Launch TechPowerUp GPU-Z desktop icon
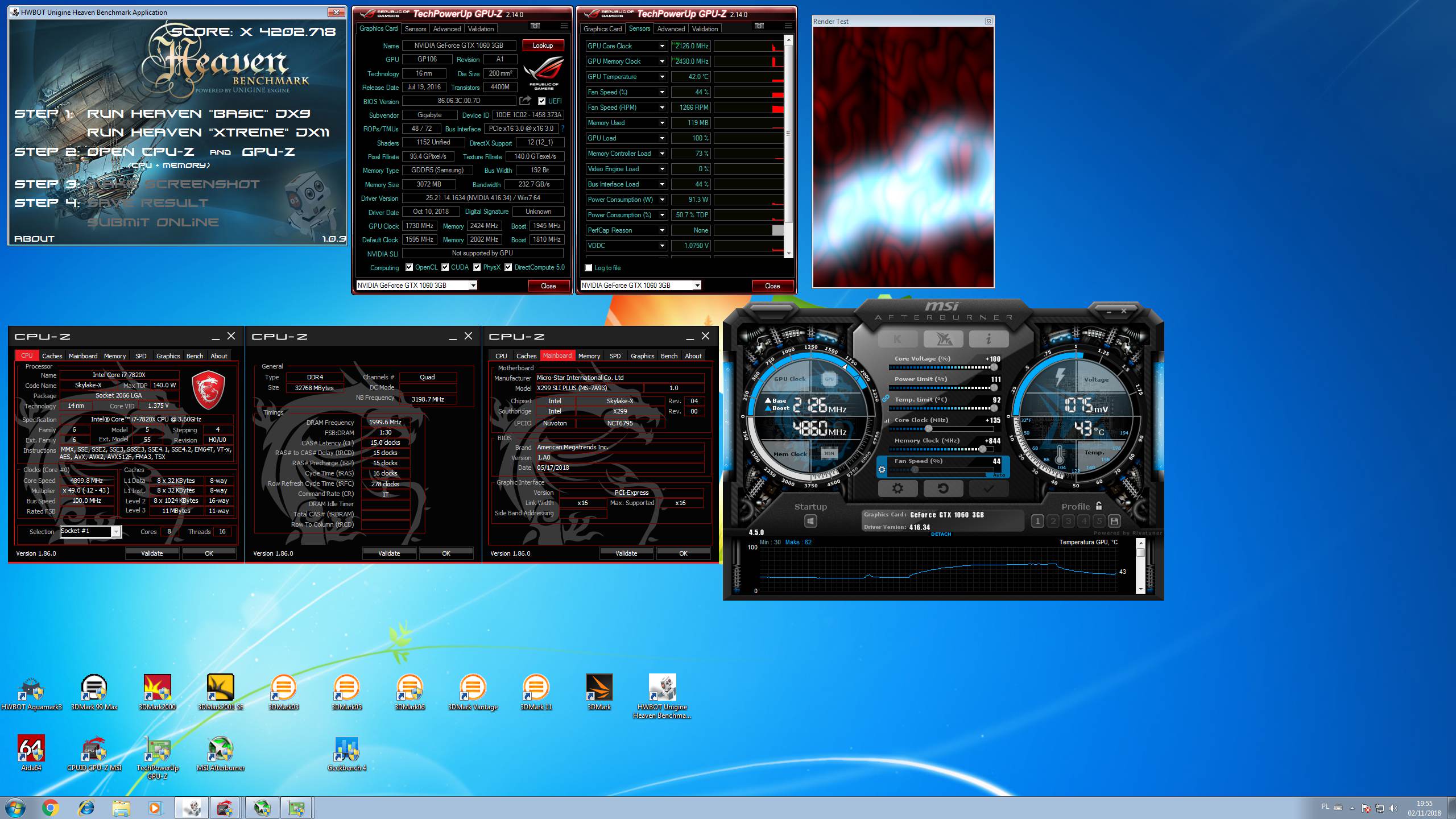The width and height of the screenshot is (1456, 819). [x=158, y=757]
